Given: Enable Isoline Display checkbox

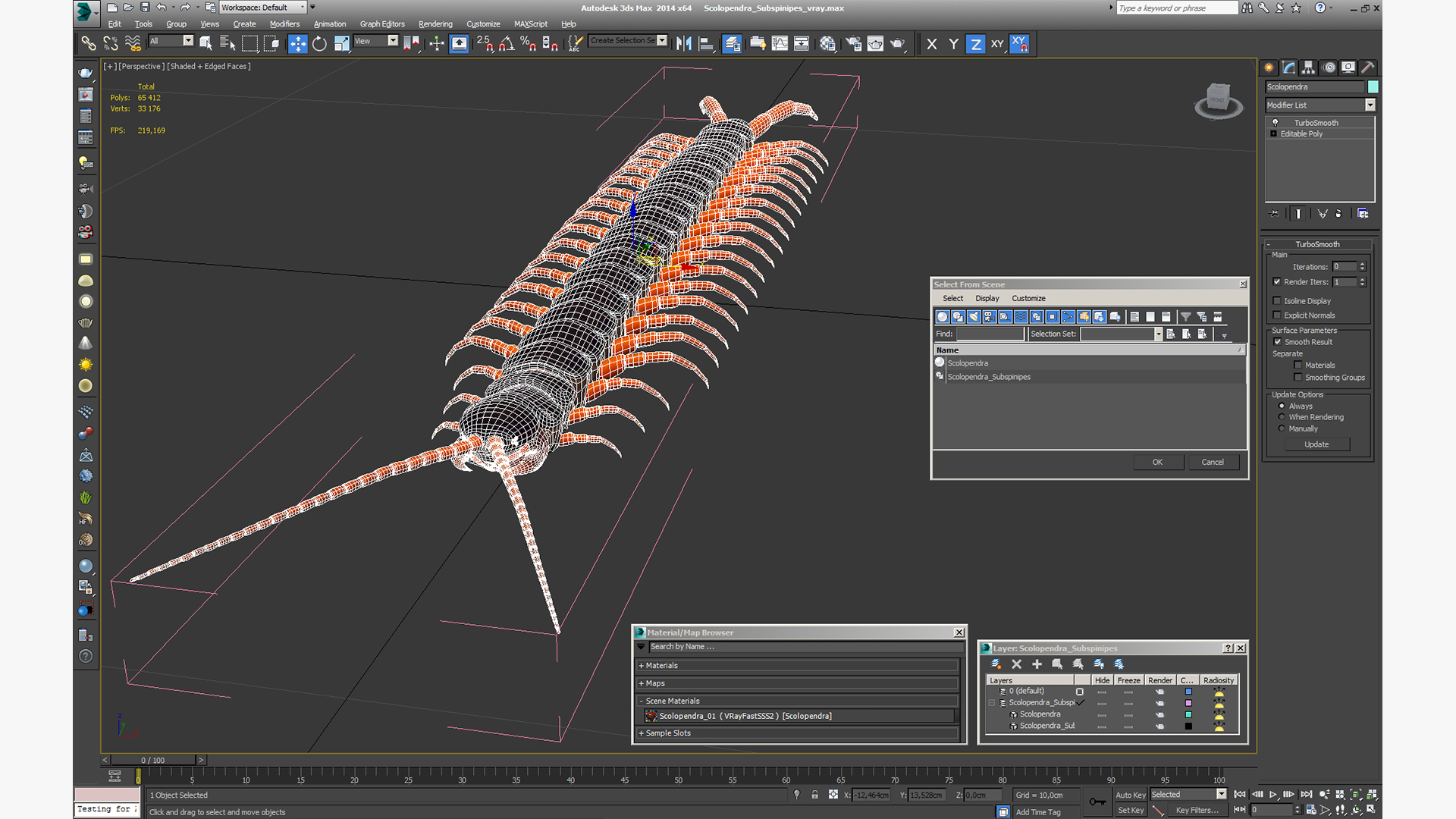Looking at the screenshot, I should point(1277,301).
